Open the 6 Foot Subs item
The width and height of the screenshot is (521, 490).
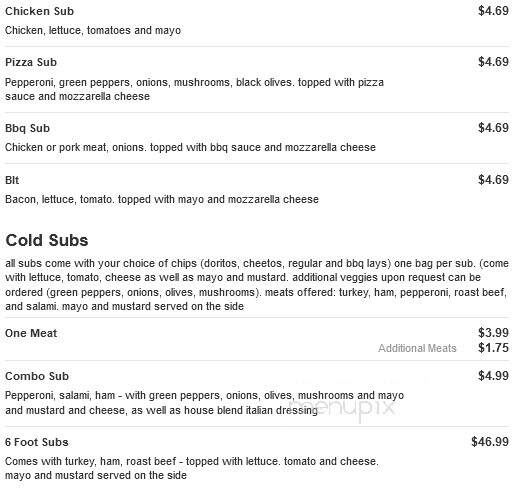[x=37, y=442]
